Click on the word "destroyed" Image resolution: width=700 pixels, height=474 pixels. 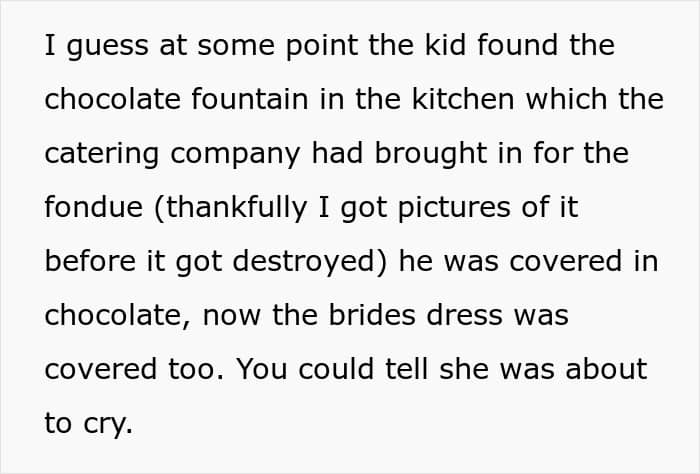pos(311,262)
